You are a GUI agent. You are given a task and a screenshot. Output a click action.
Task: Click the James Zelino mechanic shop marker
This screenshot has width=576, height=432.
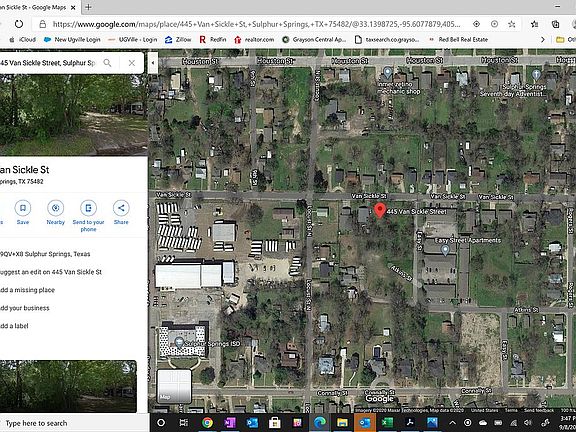(x=387, y=72)
